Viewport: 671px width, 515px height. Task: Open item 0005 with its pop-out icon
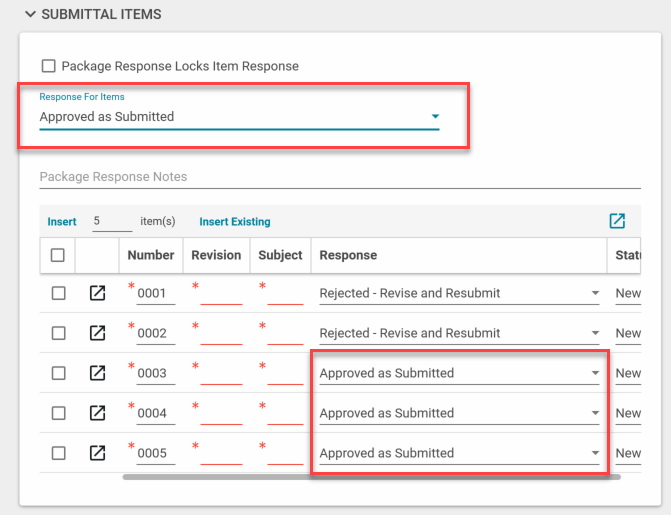click(x=97, y=453)
